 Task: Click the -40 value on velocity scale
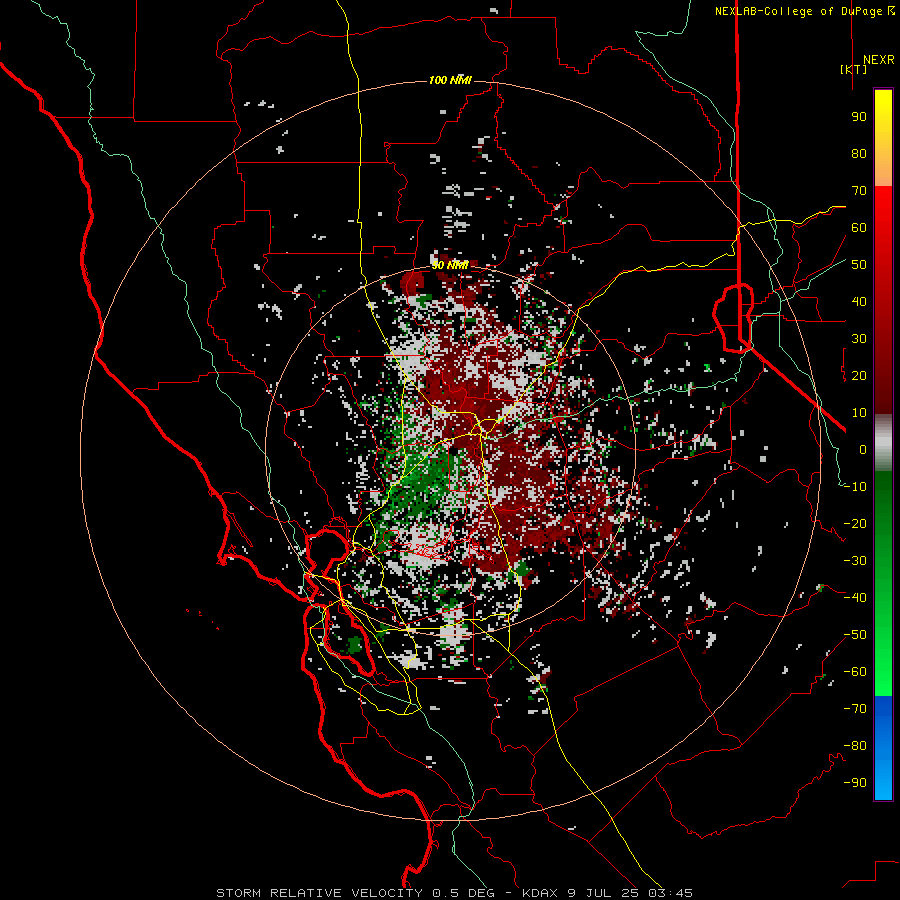855,598
